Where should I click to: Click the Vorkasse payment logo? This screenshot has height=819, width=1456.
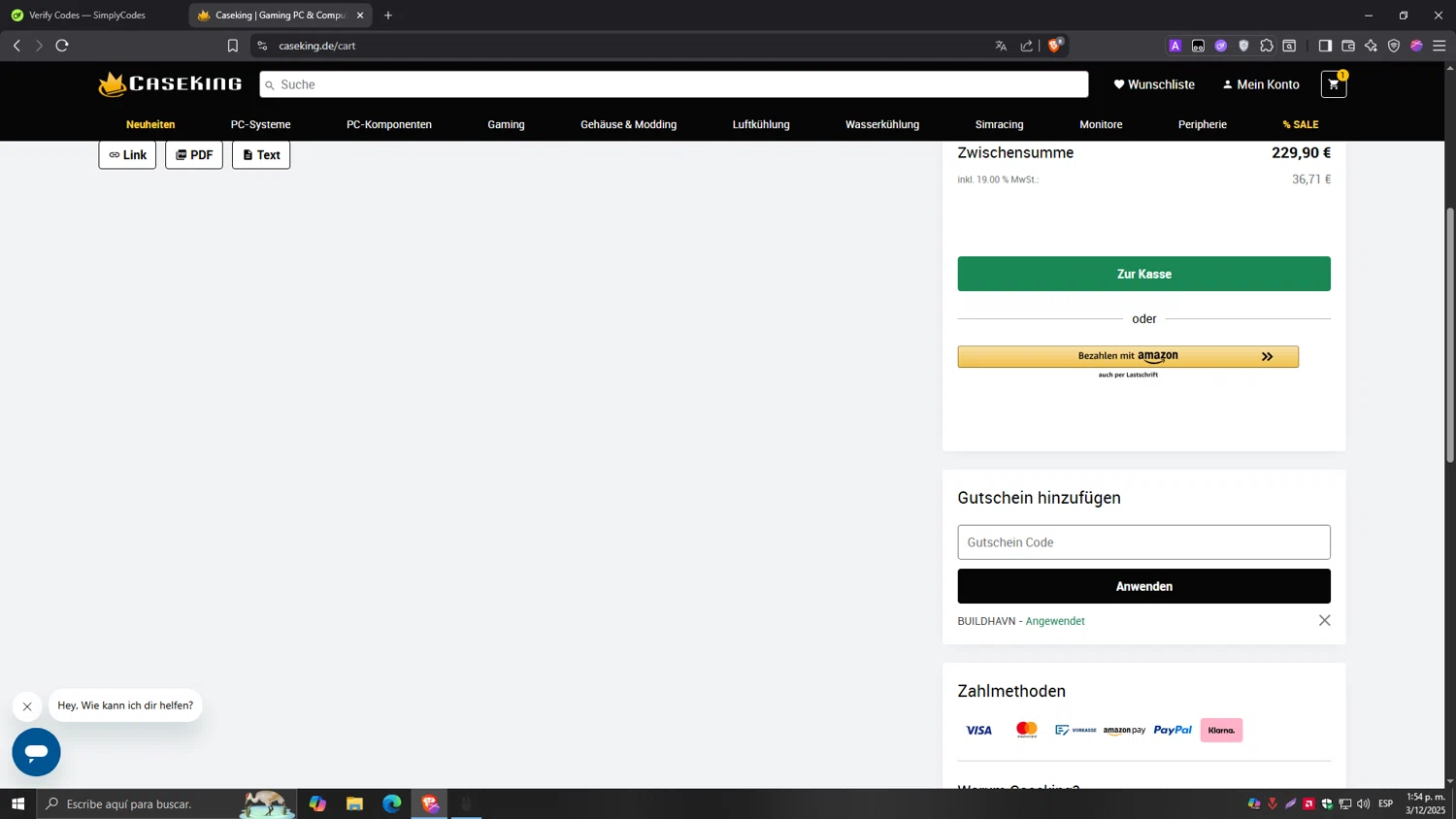pos(1075,730)
